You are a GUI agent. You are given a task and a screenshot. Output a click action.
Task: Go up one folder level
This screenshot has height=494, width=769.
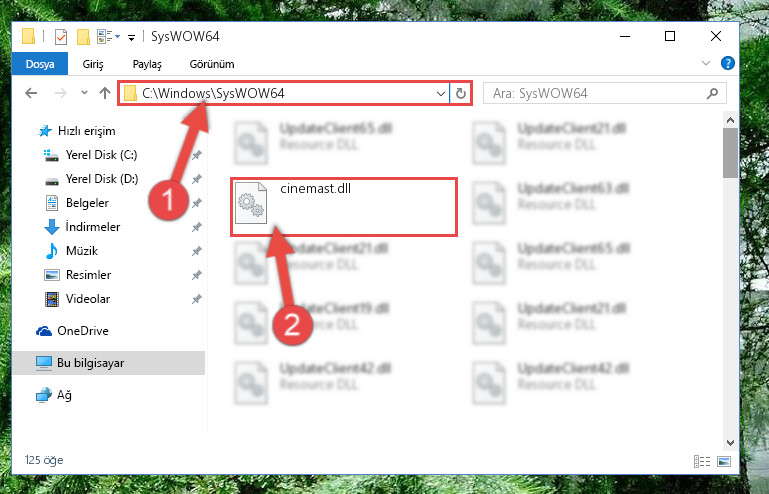pyautogui.click(x=104, y=93)
